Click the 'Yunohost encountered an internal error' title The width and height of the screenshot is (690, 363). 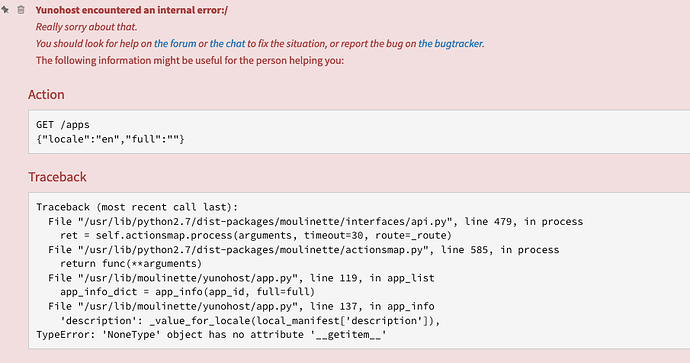132,10
